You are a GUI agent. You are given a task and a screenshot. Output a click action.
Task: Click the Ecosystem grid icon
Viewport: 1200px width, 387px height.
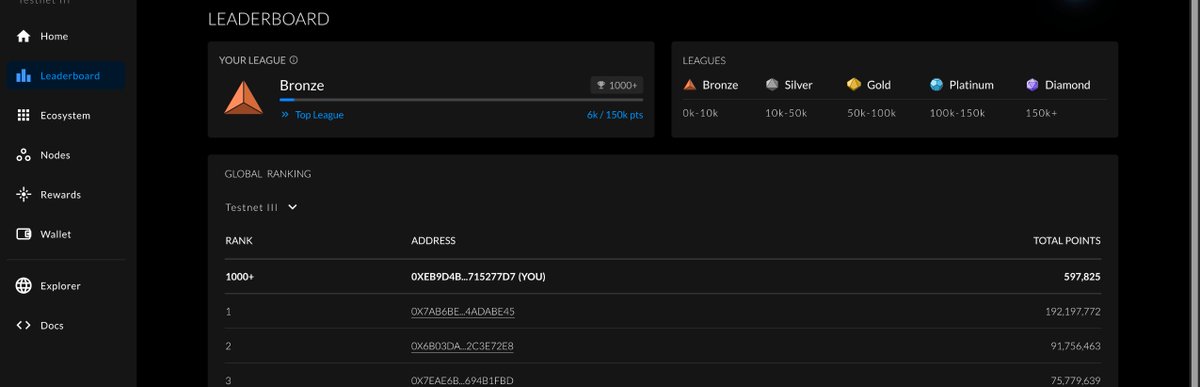click(x=24, y=115)
